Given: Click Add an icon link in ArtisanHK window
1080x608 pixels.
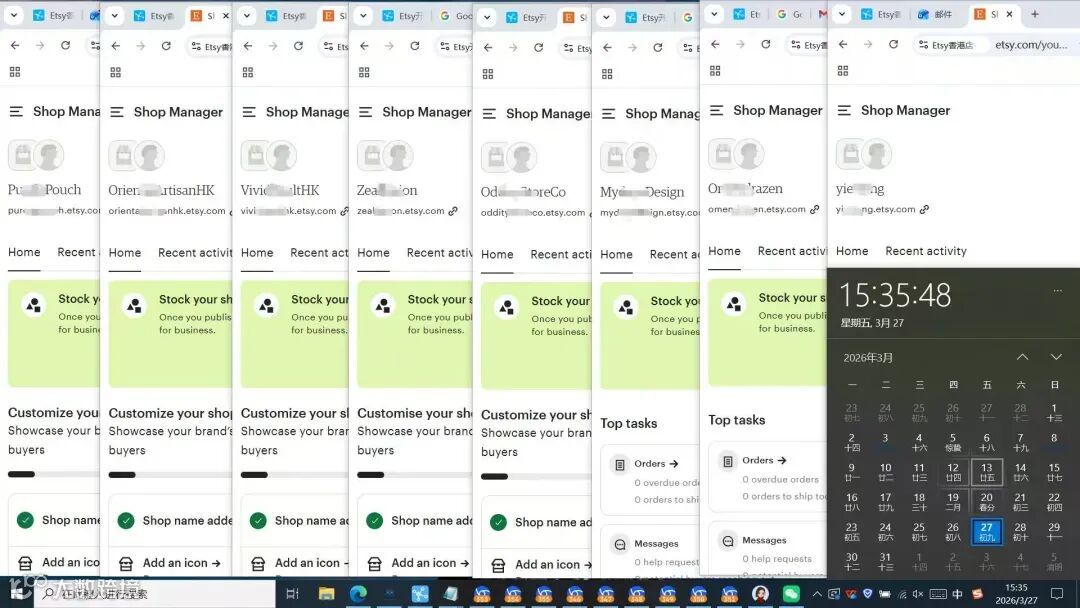Looking at the screenshot, I should (182, 563).
